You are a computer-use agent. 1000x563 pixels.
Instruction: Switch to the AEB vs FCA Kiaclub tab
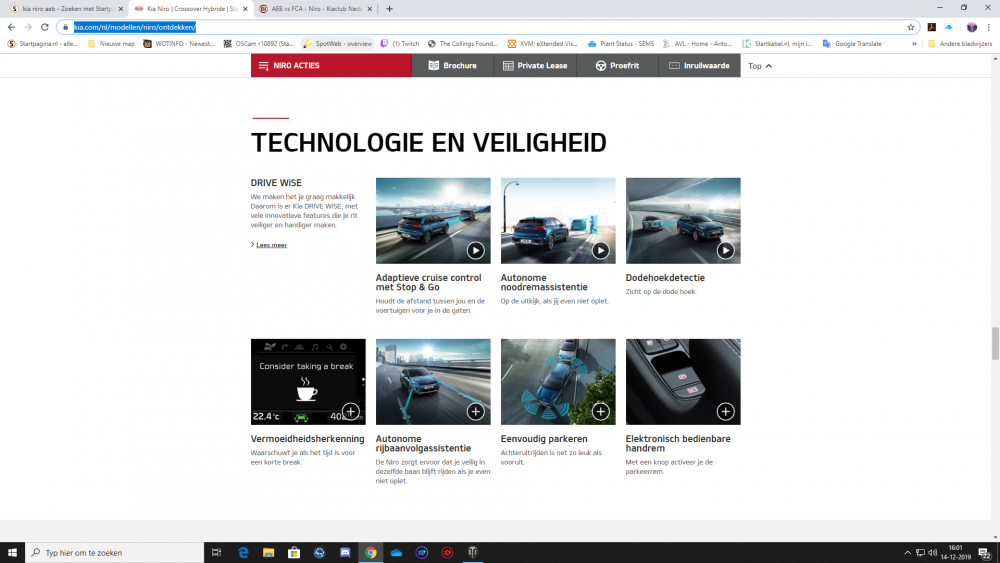pos(311,8)
